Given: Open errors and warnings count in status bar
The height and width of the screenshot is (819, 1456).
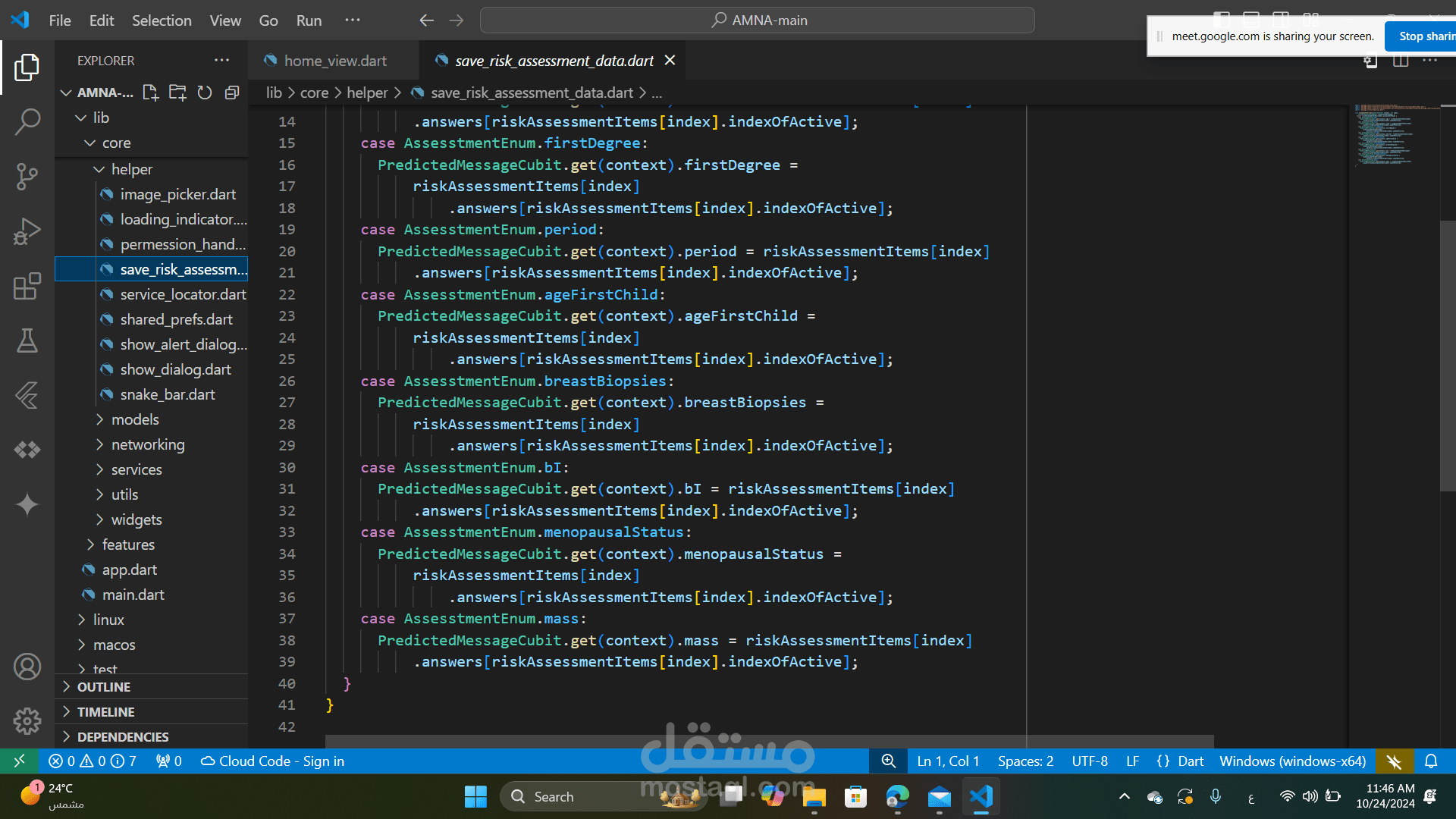Looking at the screenshot, I should tap(93, 761).
